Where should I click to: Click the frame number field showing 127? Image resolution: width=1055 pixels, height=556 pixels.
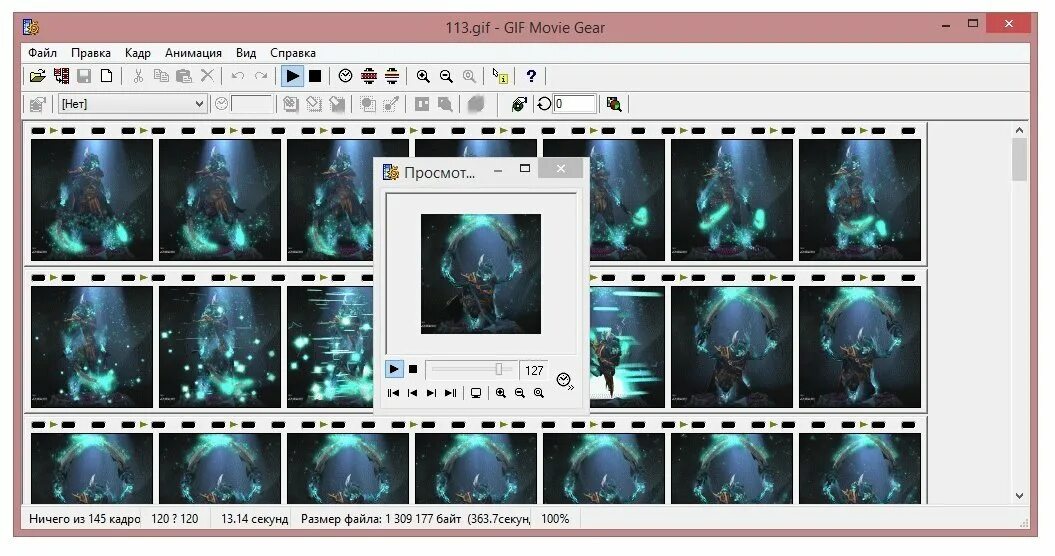click(534, 370)
